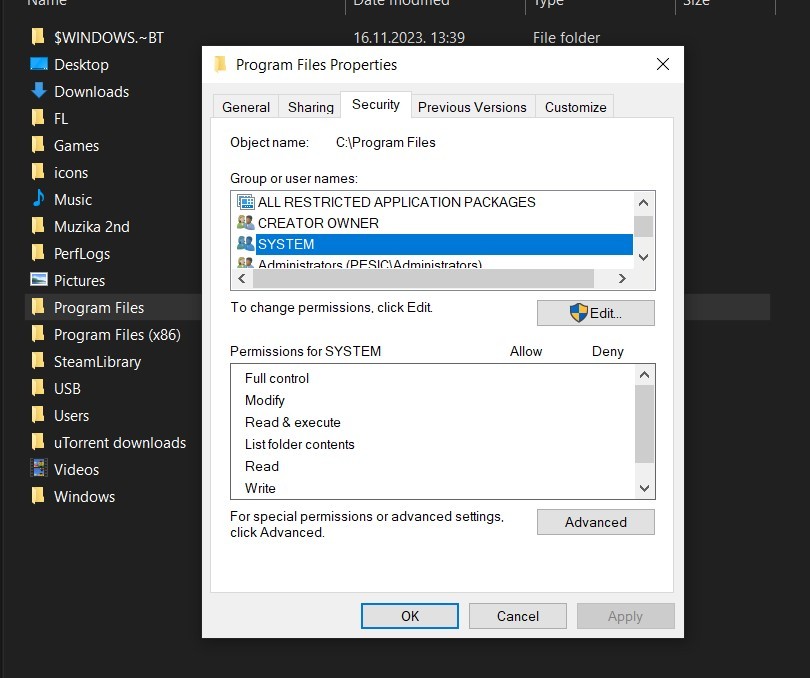Image resolution: width=810 pixels, height=678 pixels.
Task: Click down arrow of group names scrollbar
Action: click(x=643, y=257)
